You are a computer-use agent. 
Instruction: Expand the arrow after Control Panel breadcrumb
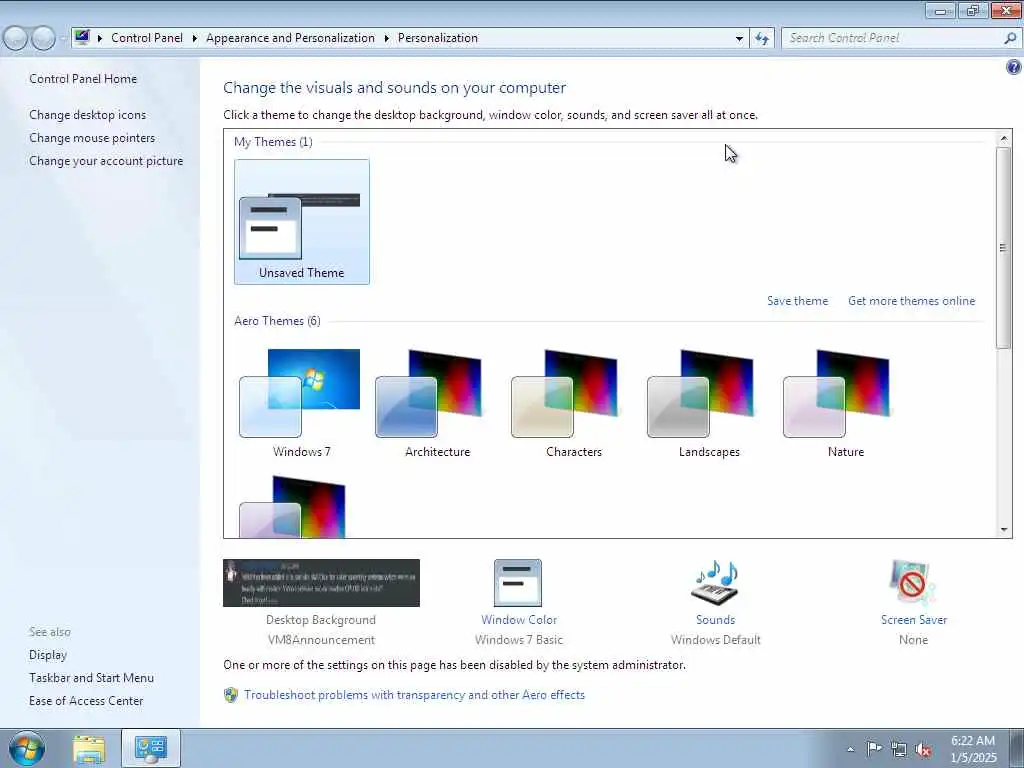[195, 38]
